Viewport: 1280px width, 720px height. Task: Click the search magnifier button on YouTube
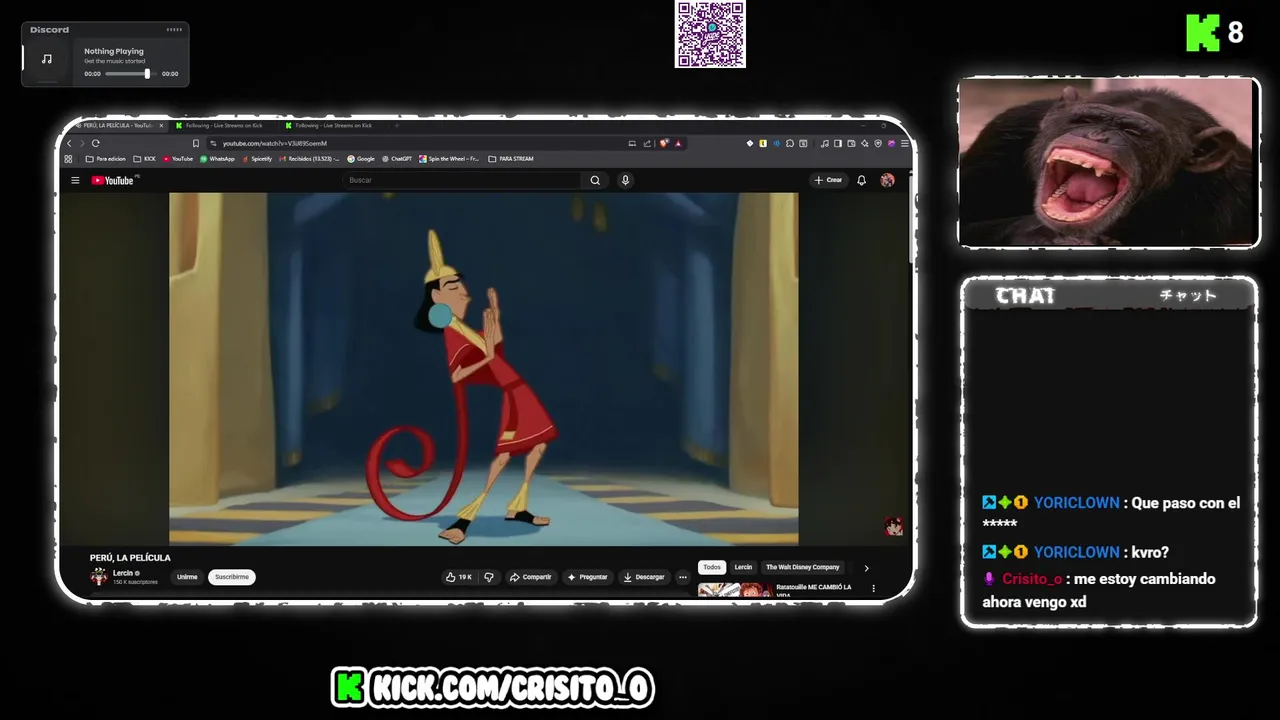(x=595, y=180)
